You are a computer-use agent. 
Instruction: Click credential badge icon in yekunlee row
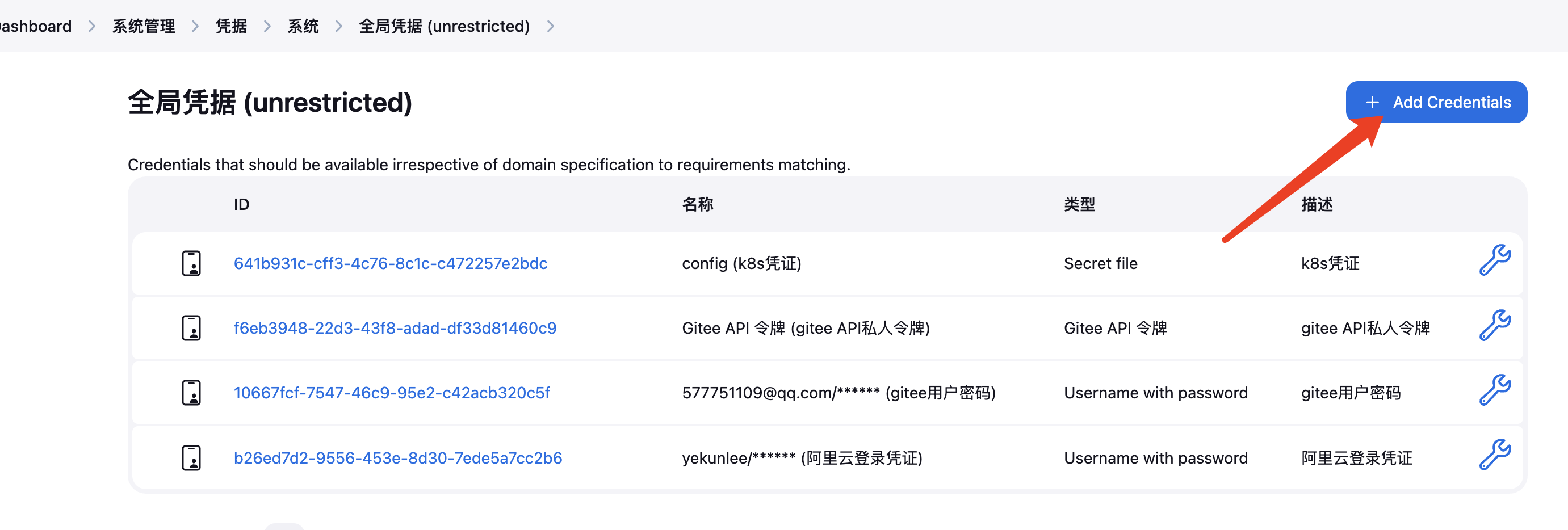tap(191, 457)
